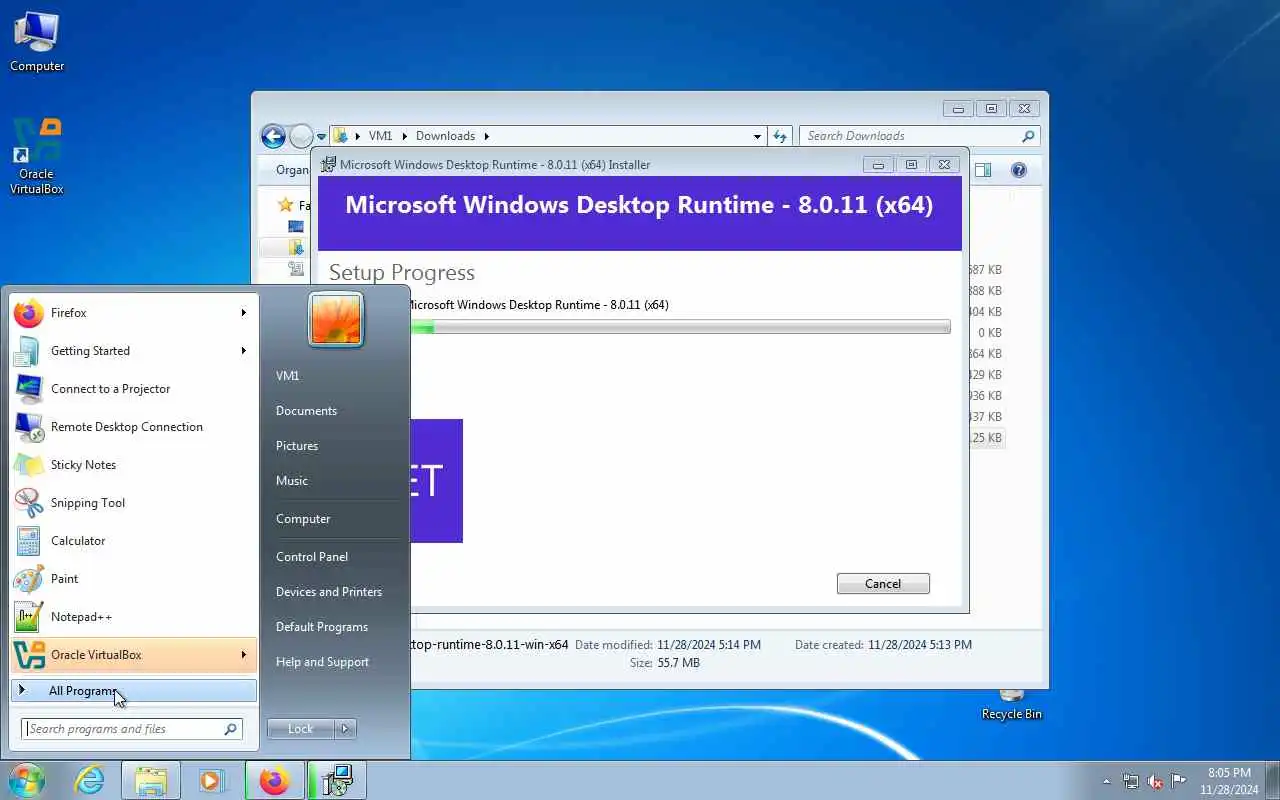Open the Action Center flag icon
Image resolution: width=1280 pixels, height=800 pixels.
click(x=1179, y=781)
